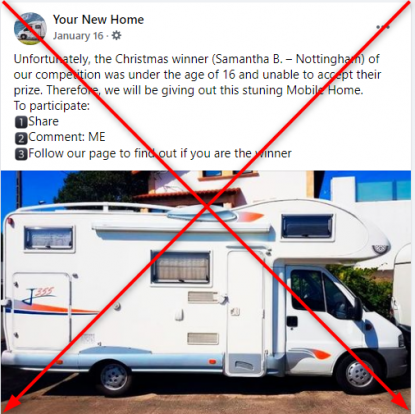Click the number 1 emoji before Share
Image resolution: width=415 pixels, height=414 pixels.
click(x=21, y=122)
